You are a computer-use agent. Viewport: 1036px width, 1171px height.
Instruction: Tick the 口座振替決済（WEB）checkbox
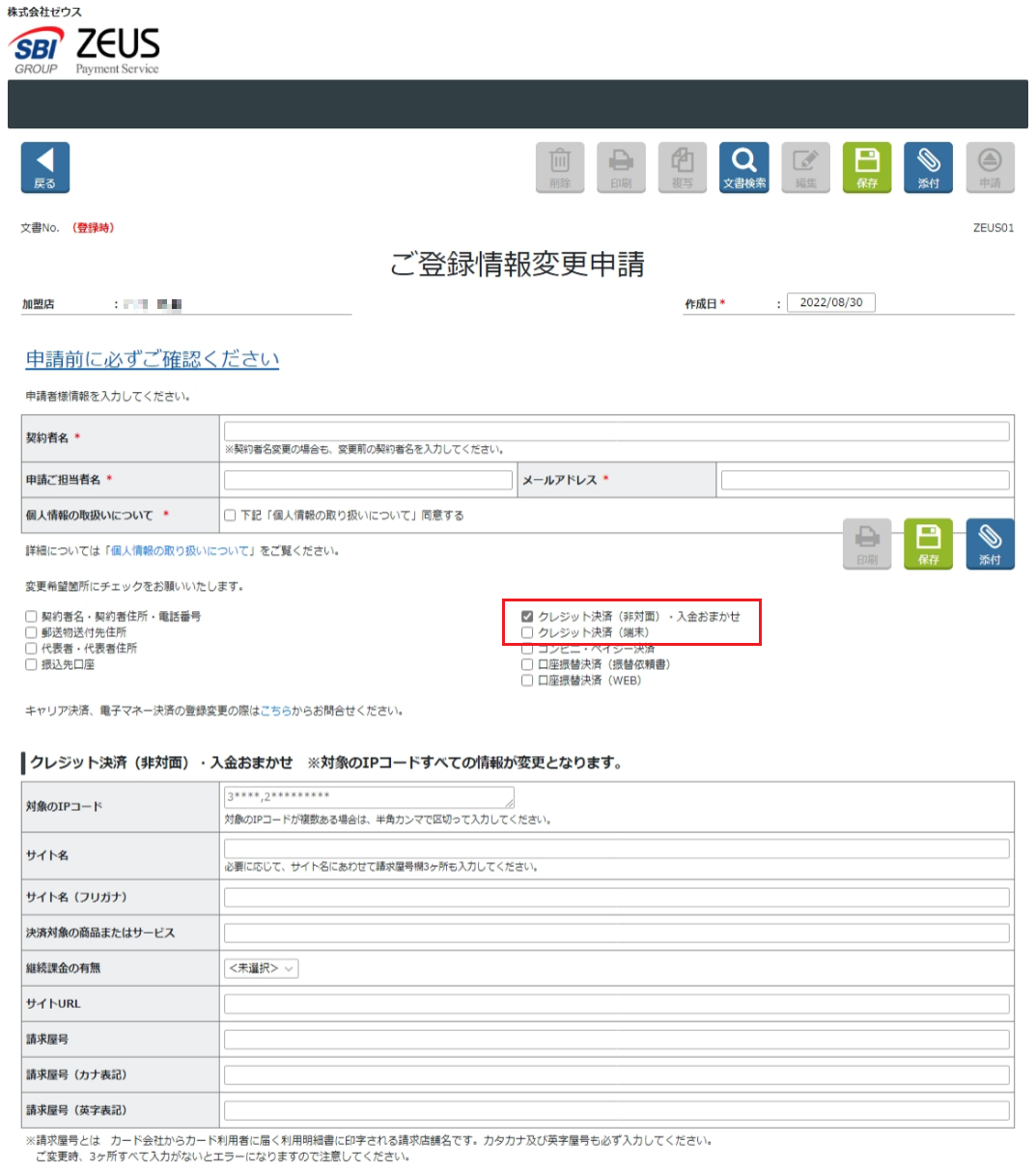527,681
